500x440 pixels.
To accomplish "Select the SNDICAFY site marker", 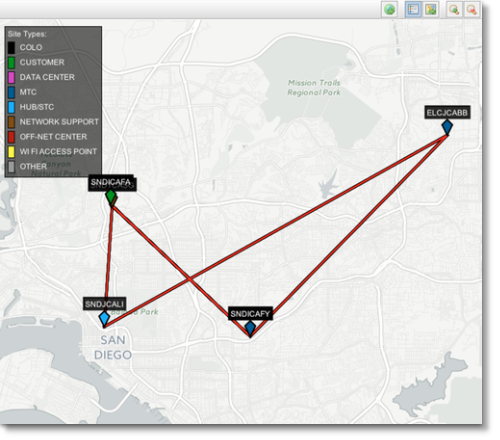I will click(x=250, y=328).
